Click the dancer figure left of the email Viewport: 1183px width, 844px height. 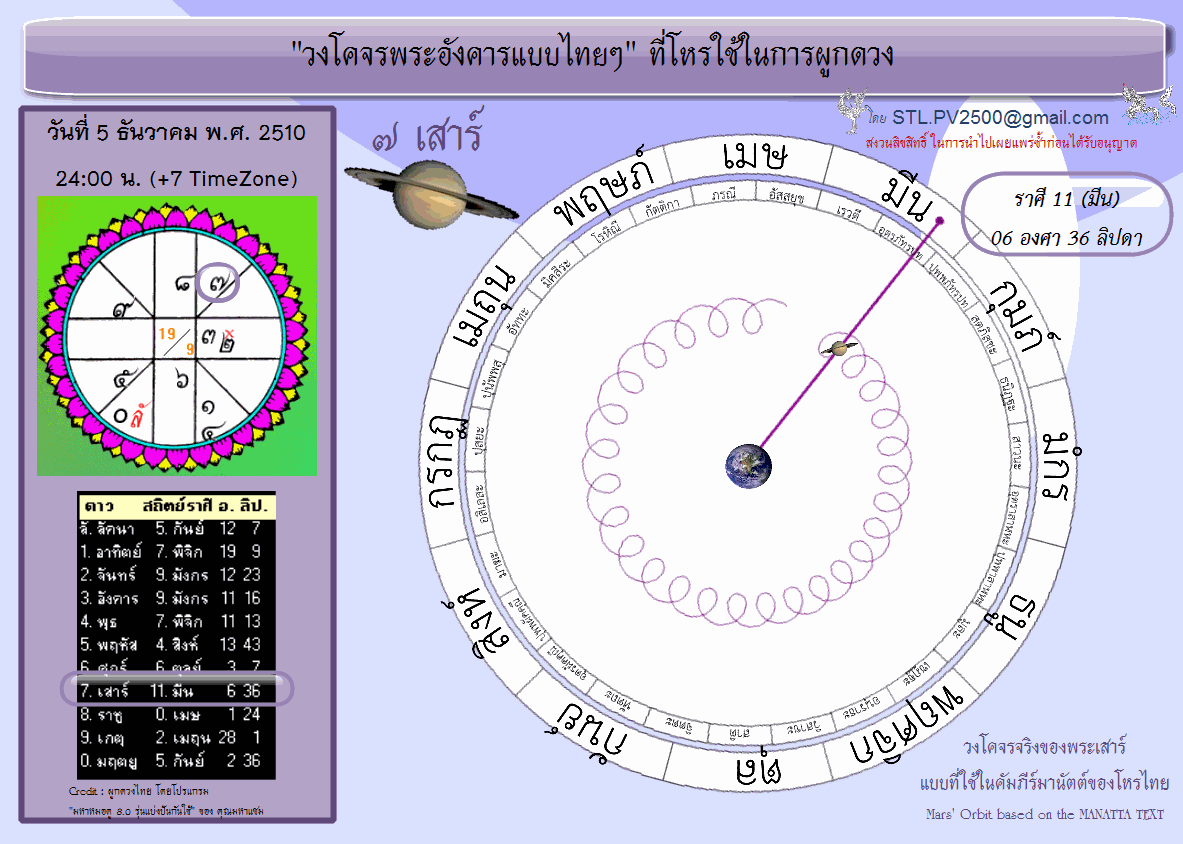(x=853, y=112)
